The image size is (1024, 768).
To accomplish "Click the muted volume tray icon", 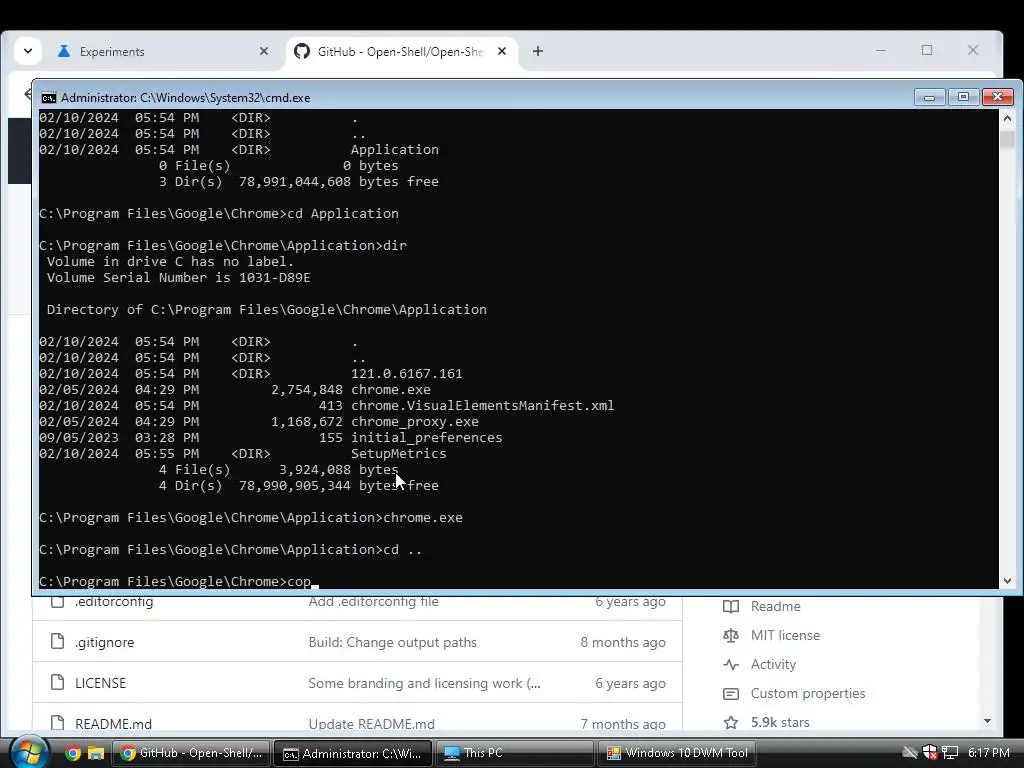I will click(910, 753).
